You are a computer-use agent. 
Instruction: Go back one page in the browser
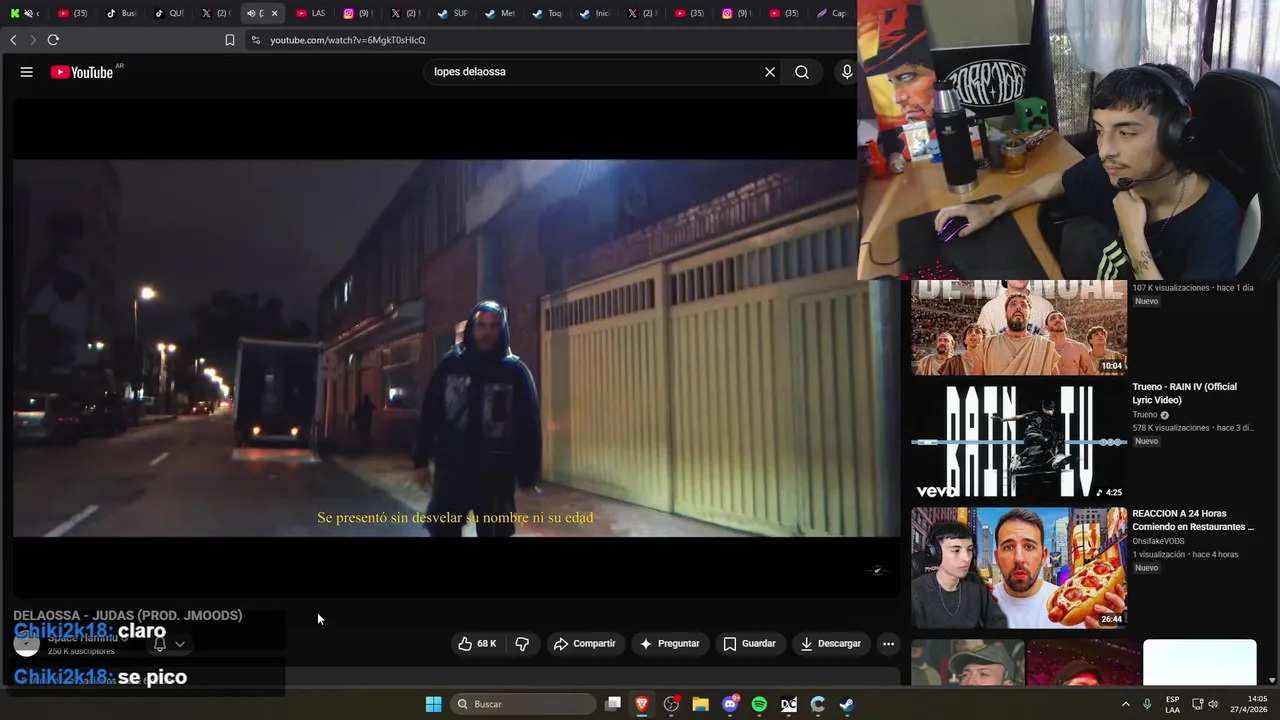coord(13,40)
